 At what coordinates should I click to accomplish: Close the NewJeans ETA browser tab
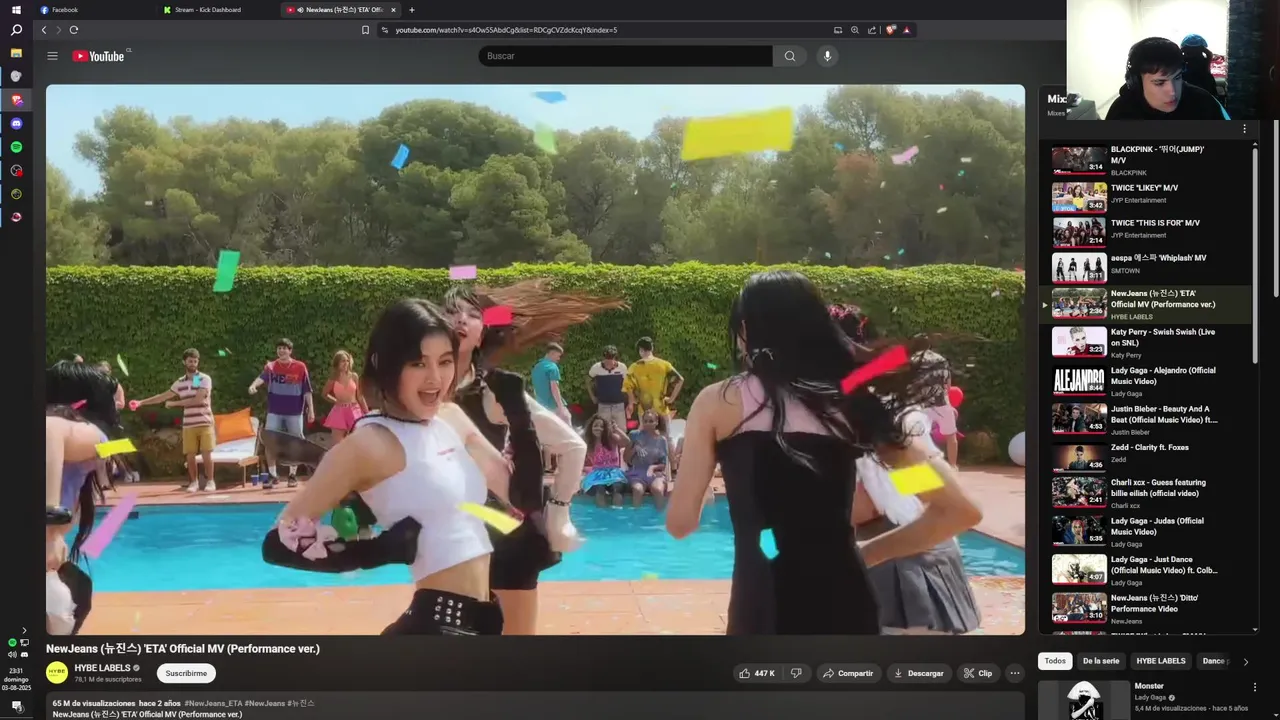[x=393, y=10]
